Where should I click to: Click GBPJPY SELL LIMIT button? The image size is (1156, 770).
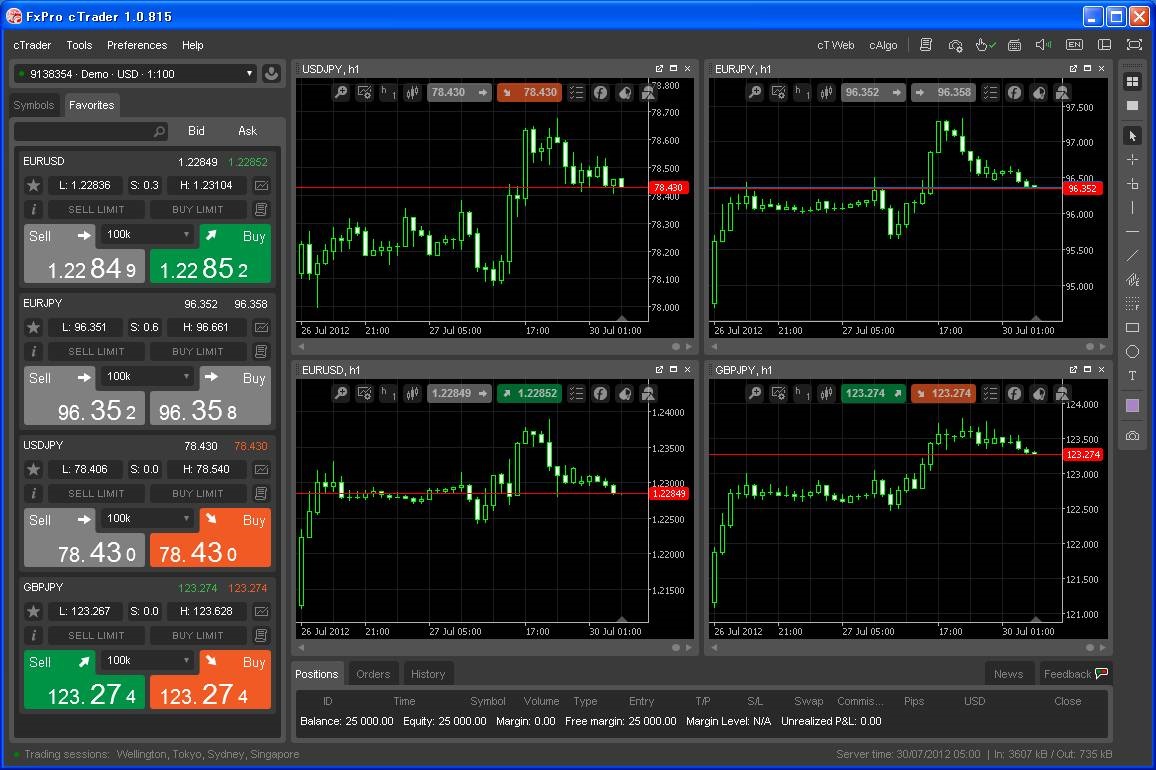(x=97, y=636)
